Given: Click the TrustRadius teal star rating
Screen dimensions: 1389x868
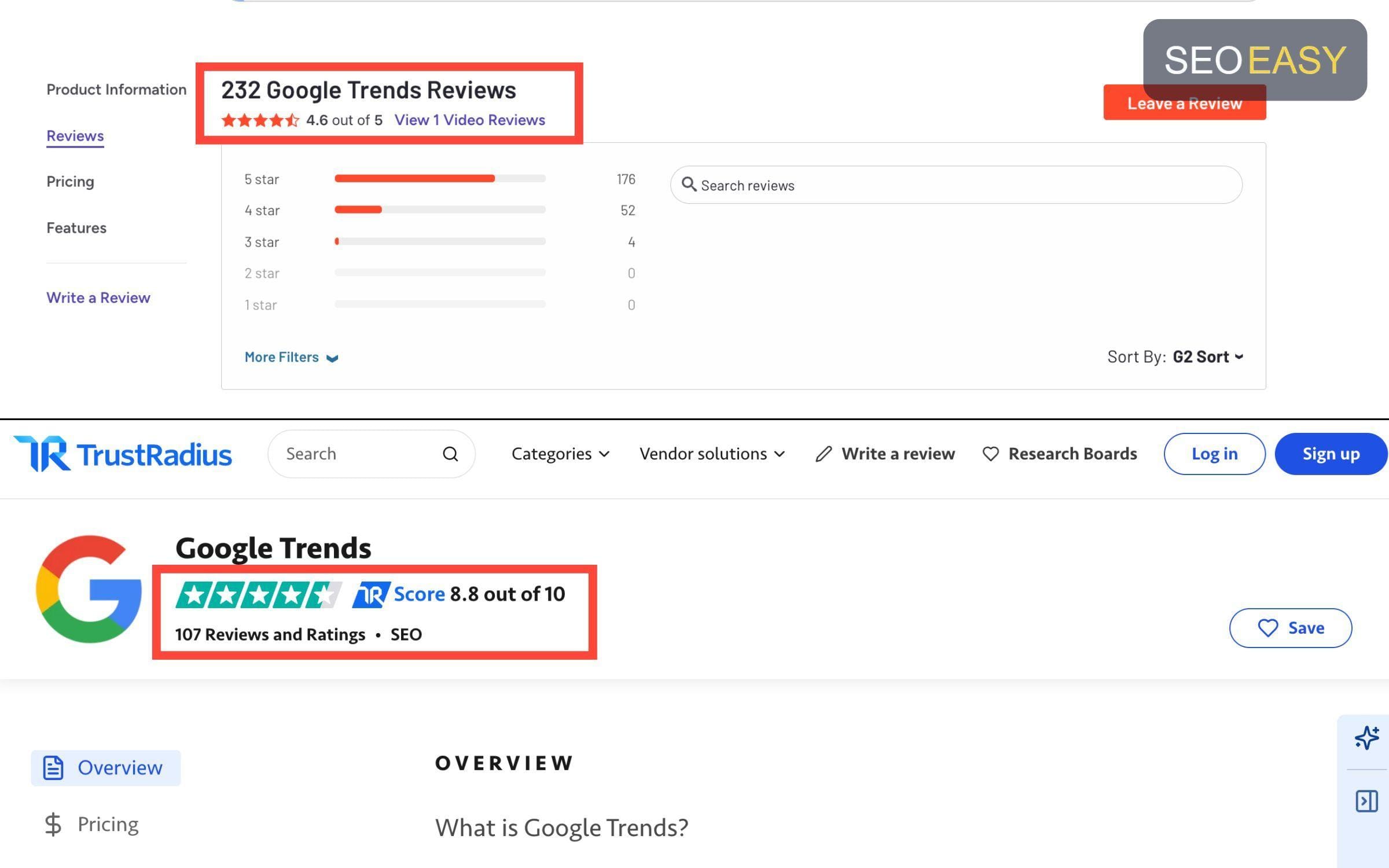Looking at the screenshot, I should click(x=259, y=595).
